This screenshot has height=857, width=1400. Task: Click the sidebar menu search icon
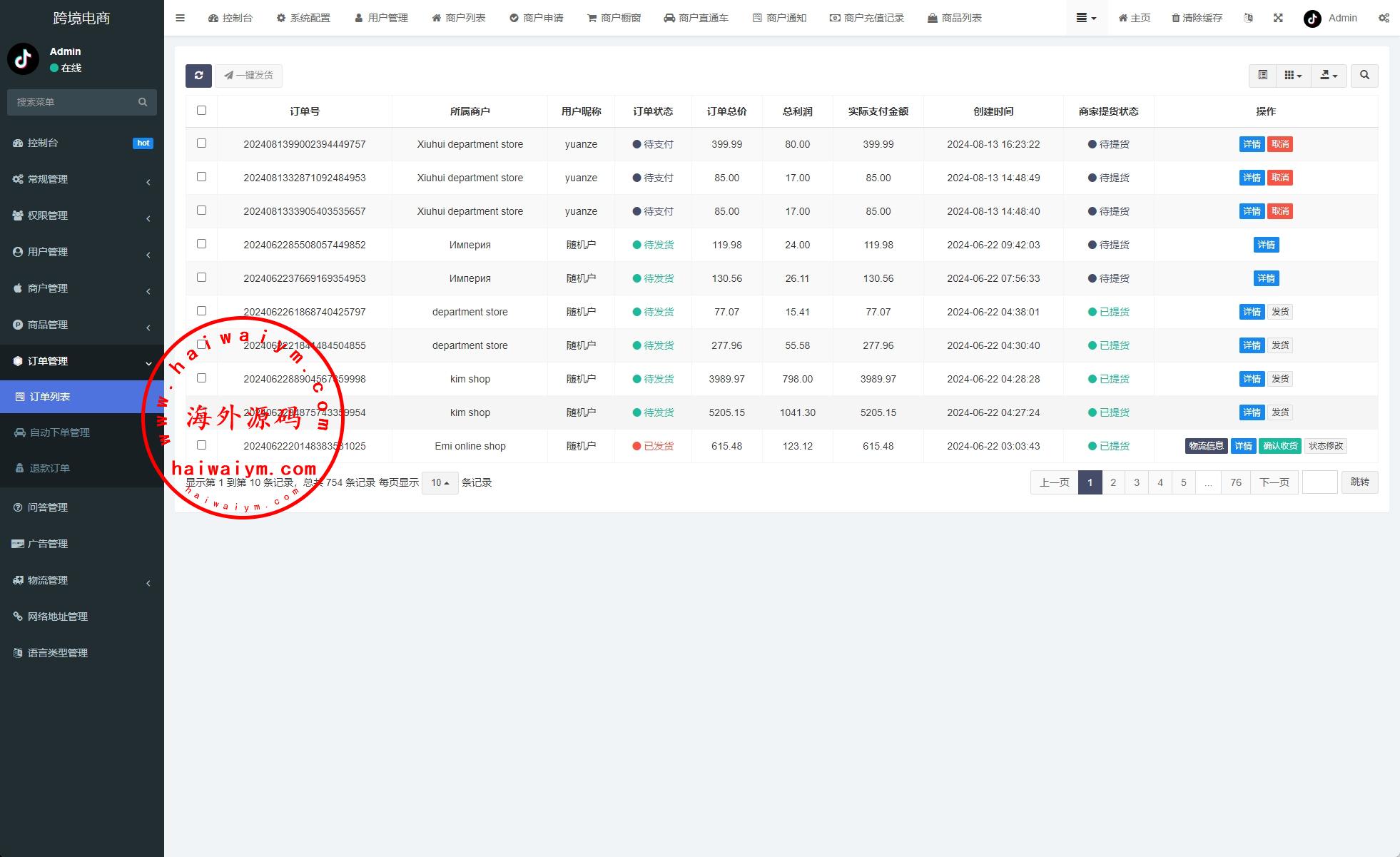[143, 102]
